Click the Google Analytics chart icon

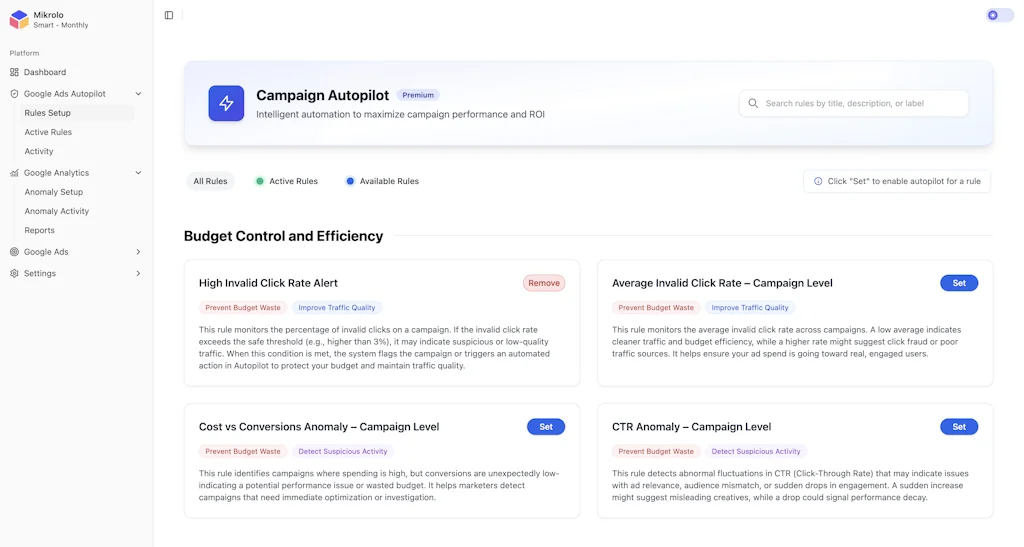pyautogui.click(x=14, y=173)
